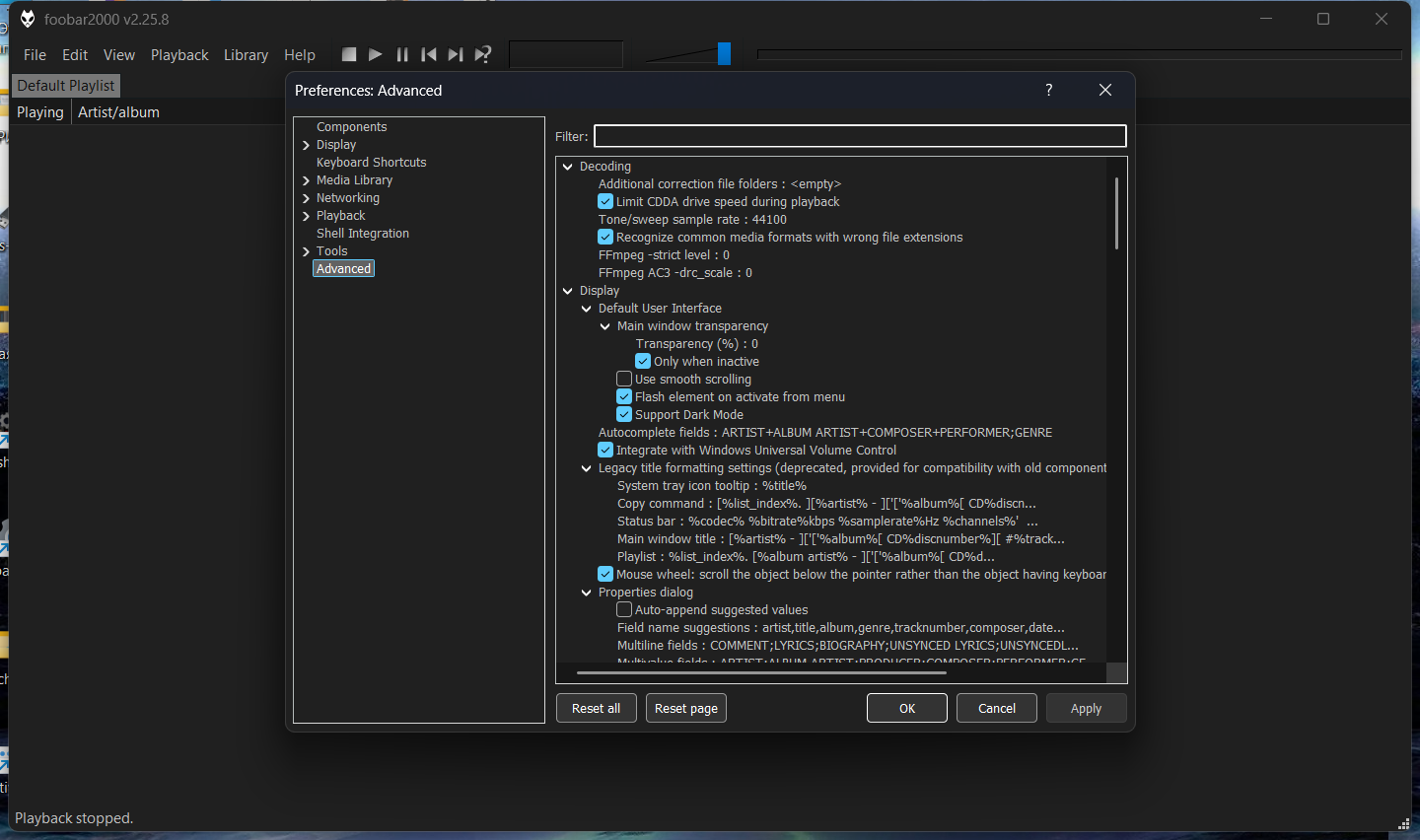The height and width of the screenshot is (840, 1420).
Task: Click the Pause playback icon
Action: click(402, 54)
